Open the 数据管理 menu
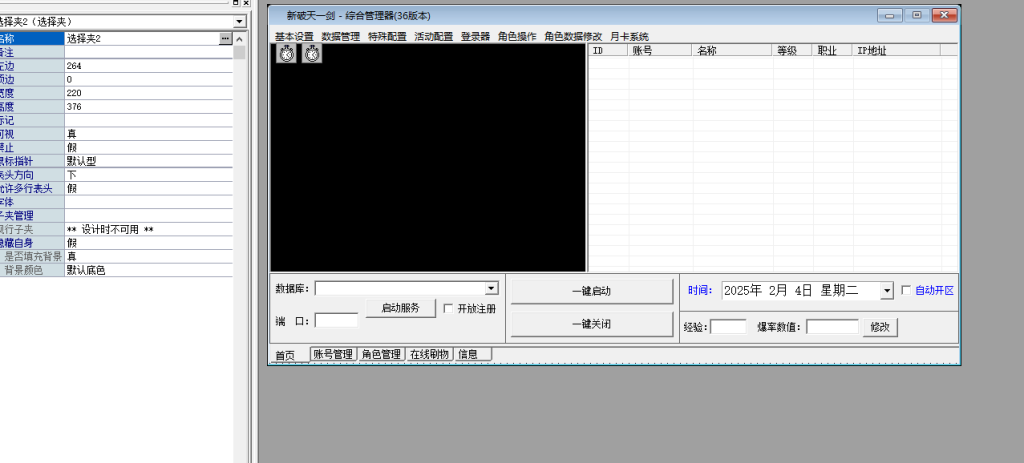1024x463 pixels. 341,37
